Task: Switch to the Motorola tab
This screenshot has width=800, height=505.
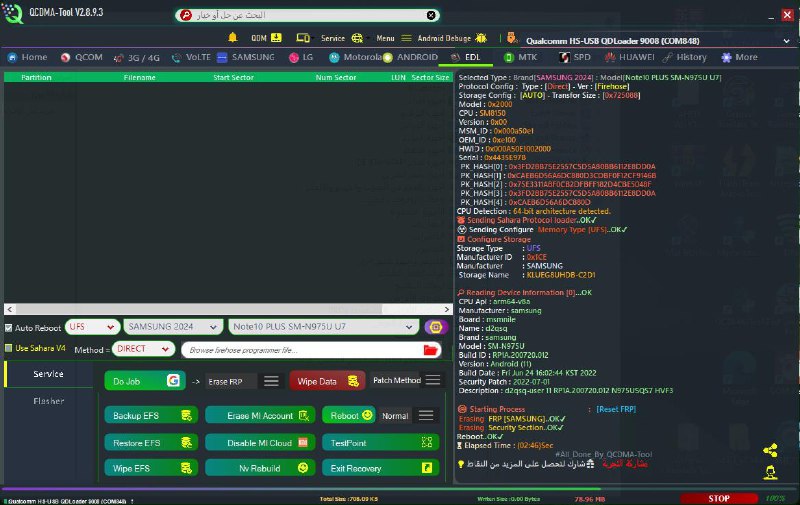Action: (355, 57)
